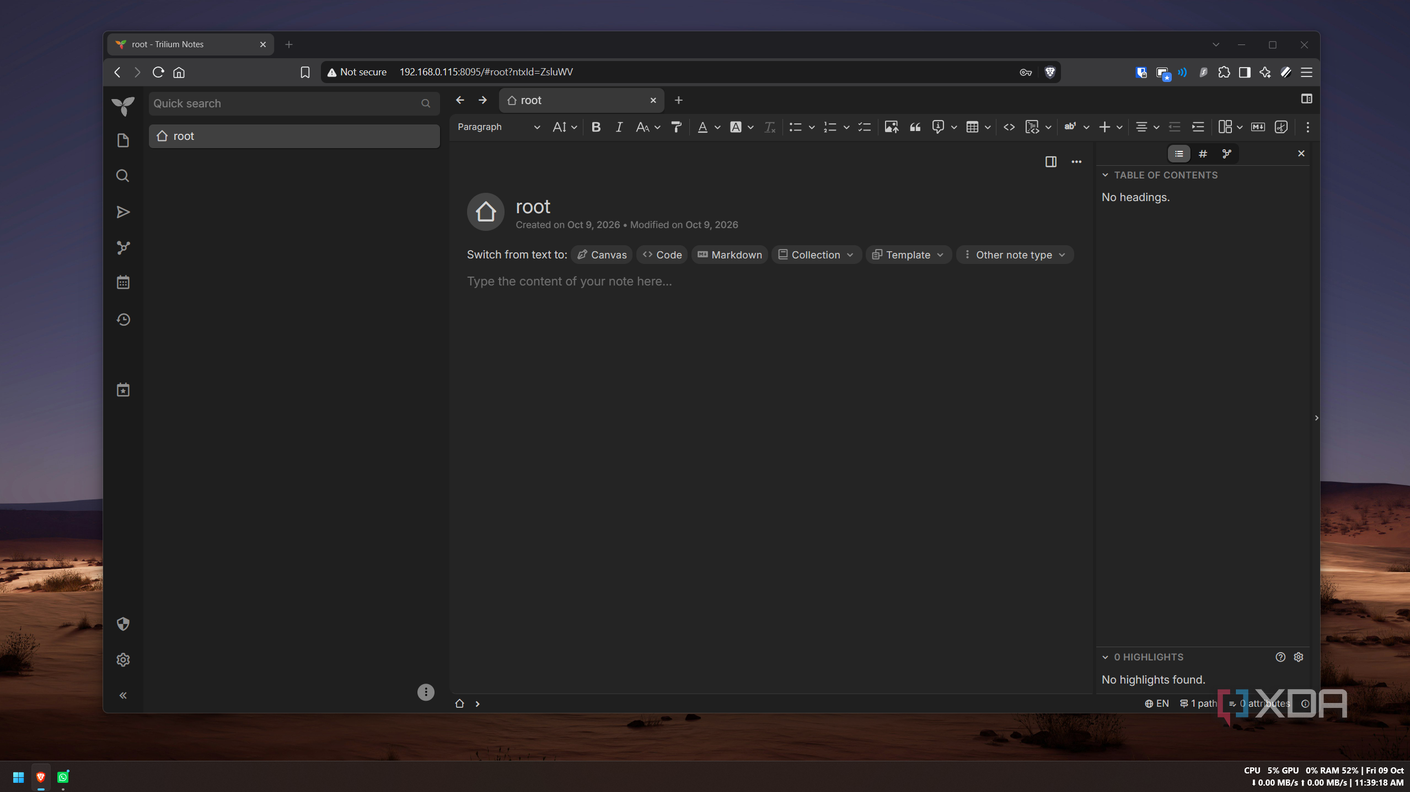Apply bold formatting in the editor toolbar
Screen dimensions: 1410x792
coord(596,127)
